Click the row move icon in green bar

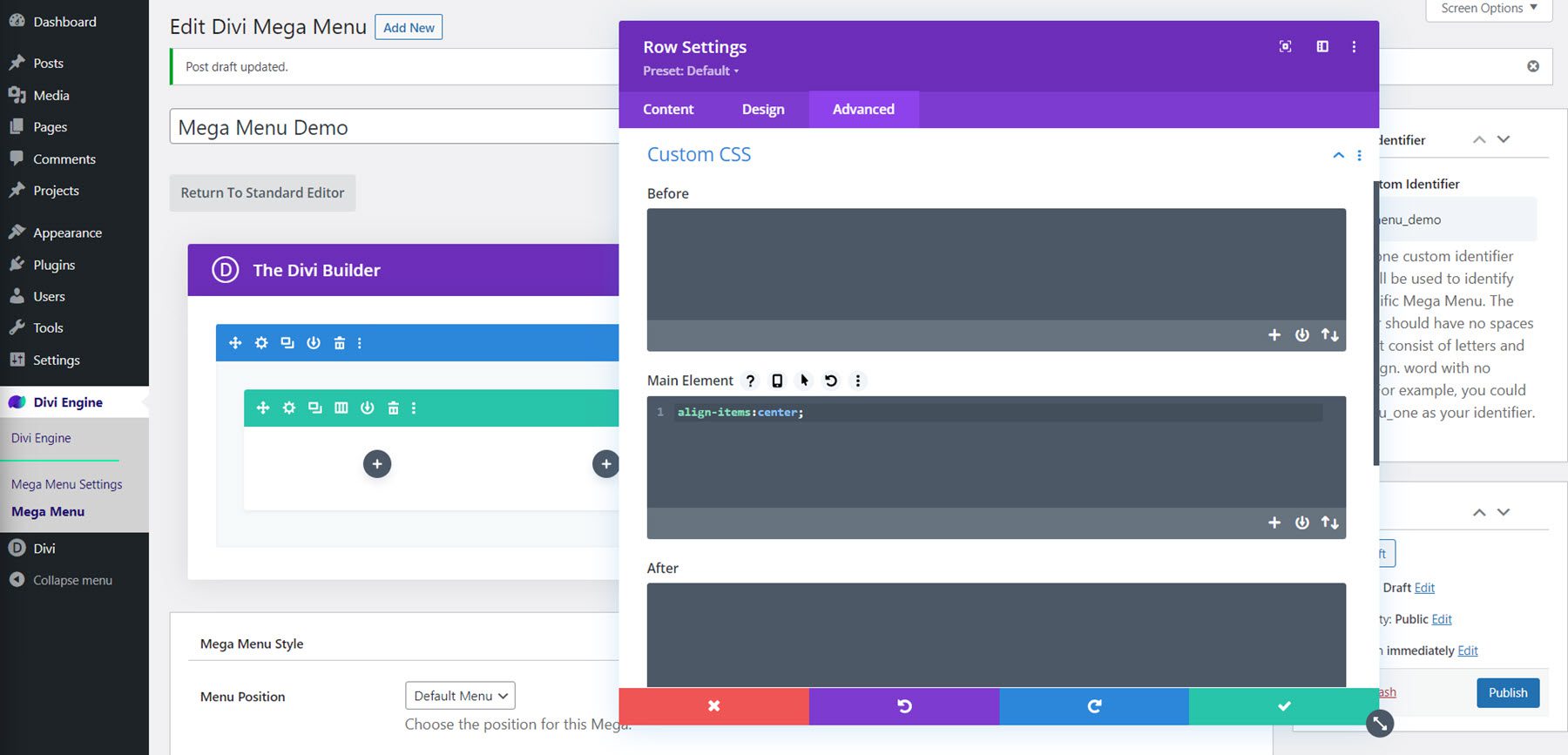click(263, 408)
